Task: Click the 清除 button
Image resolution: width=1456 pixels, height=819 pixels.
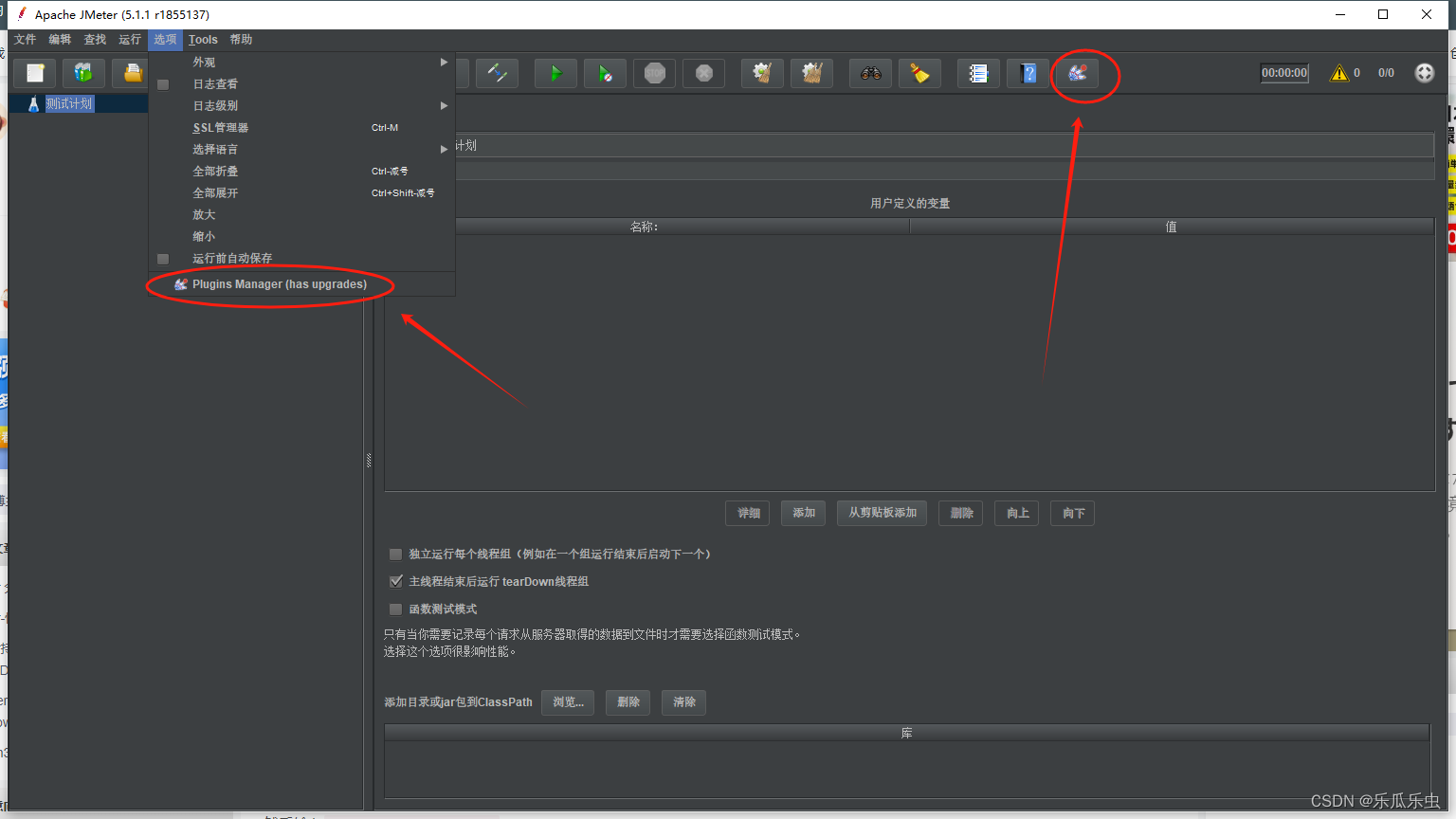Action: point(684,702)
